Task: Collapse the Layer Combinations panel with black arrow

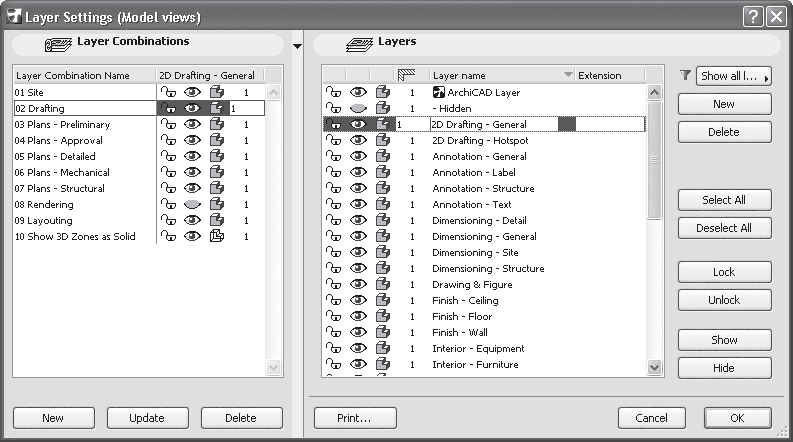Action: 297,46
